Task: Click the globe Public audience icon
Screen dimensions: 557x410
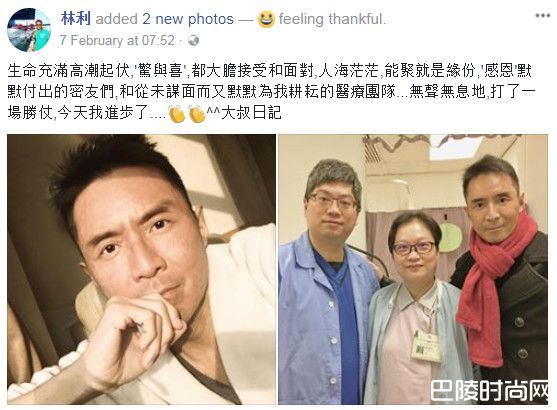Action: point(193,41)
